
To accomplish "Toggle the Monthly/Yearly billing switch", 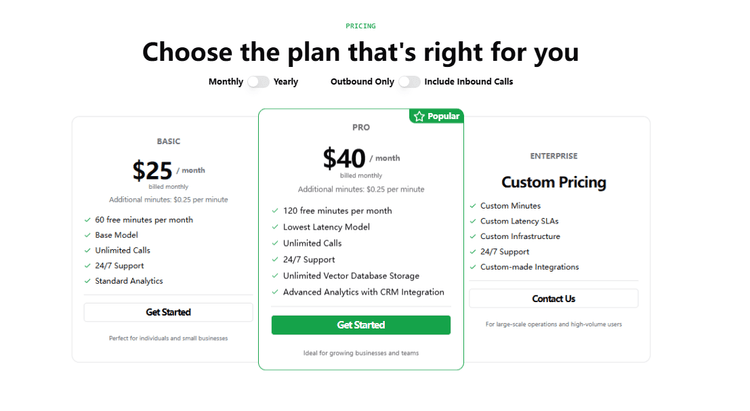I will (x=258, y=82).
